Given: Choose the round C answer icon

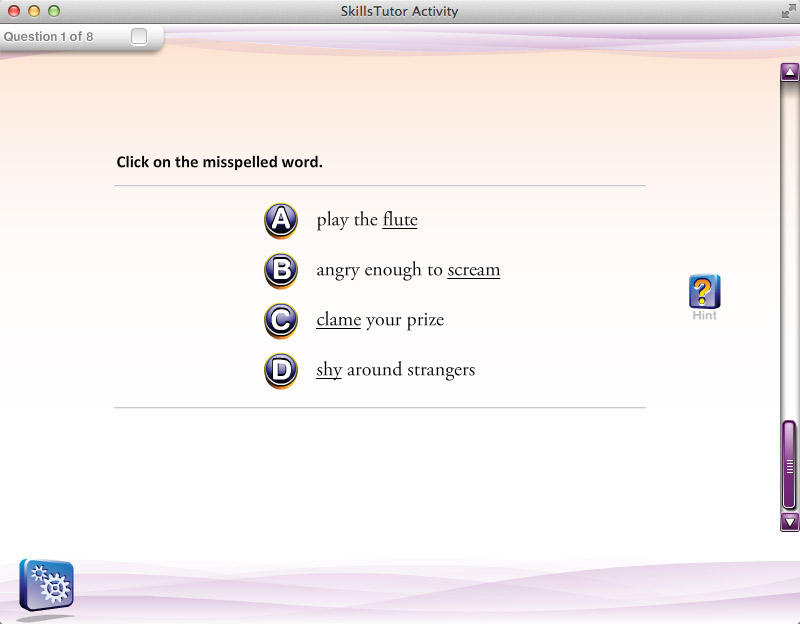Looking at the screenshot, I should click(x=281, y=320).
